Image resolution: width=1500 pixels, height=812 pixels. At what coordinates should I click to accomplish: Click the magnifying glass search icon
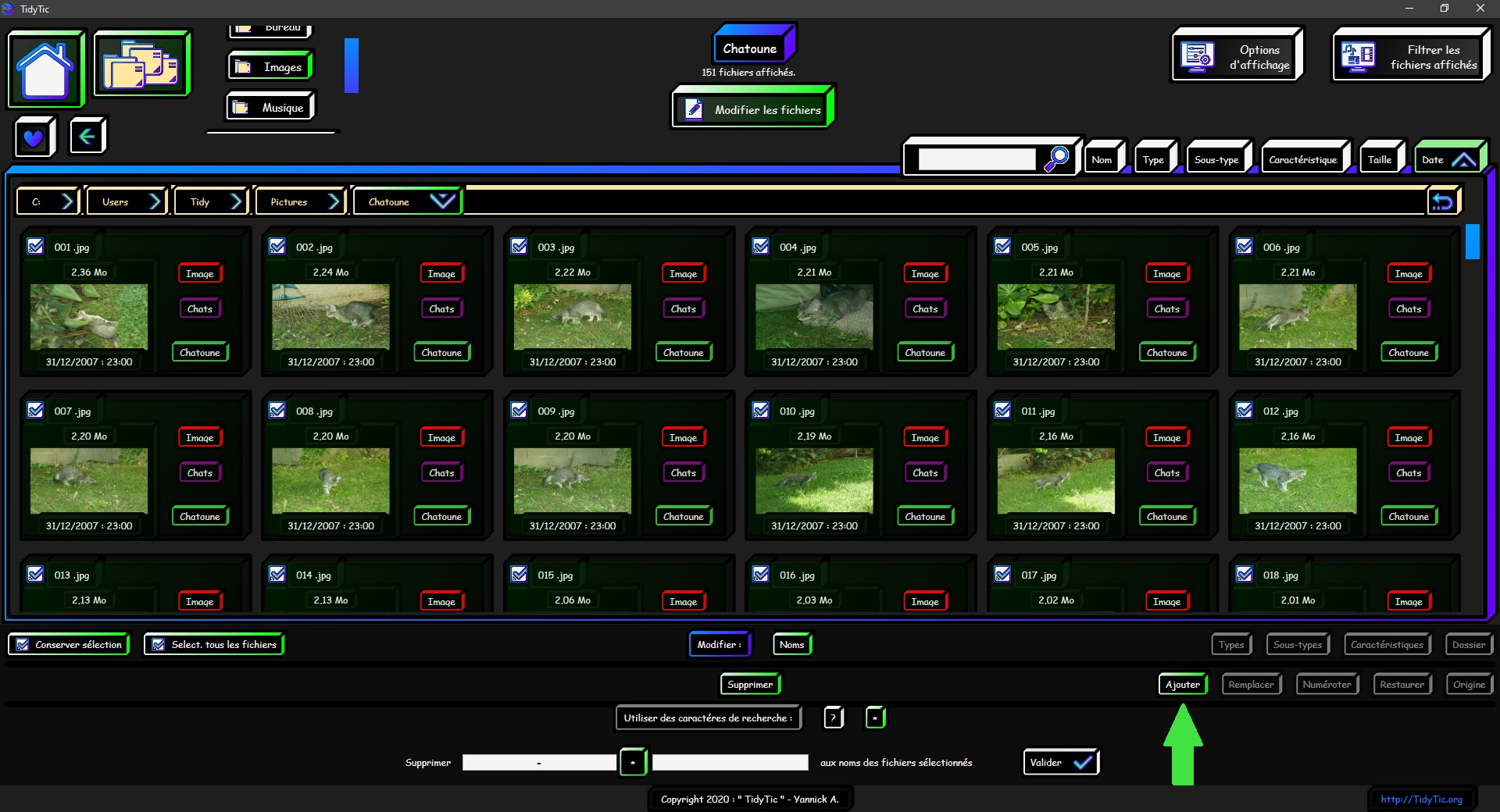tap(1056, 158)
